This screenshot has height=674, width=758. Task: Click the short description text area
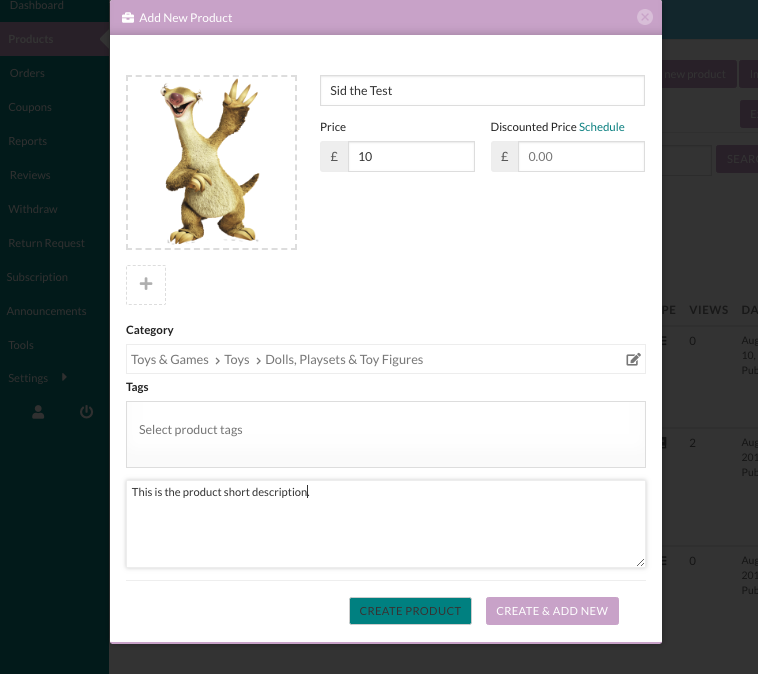point(385,524)
